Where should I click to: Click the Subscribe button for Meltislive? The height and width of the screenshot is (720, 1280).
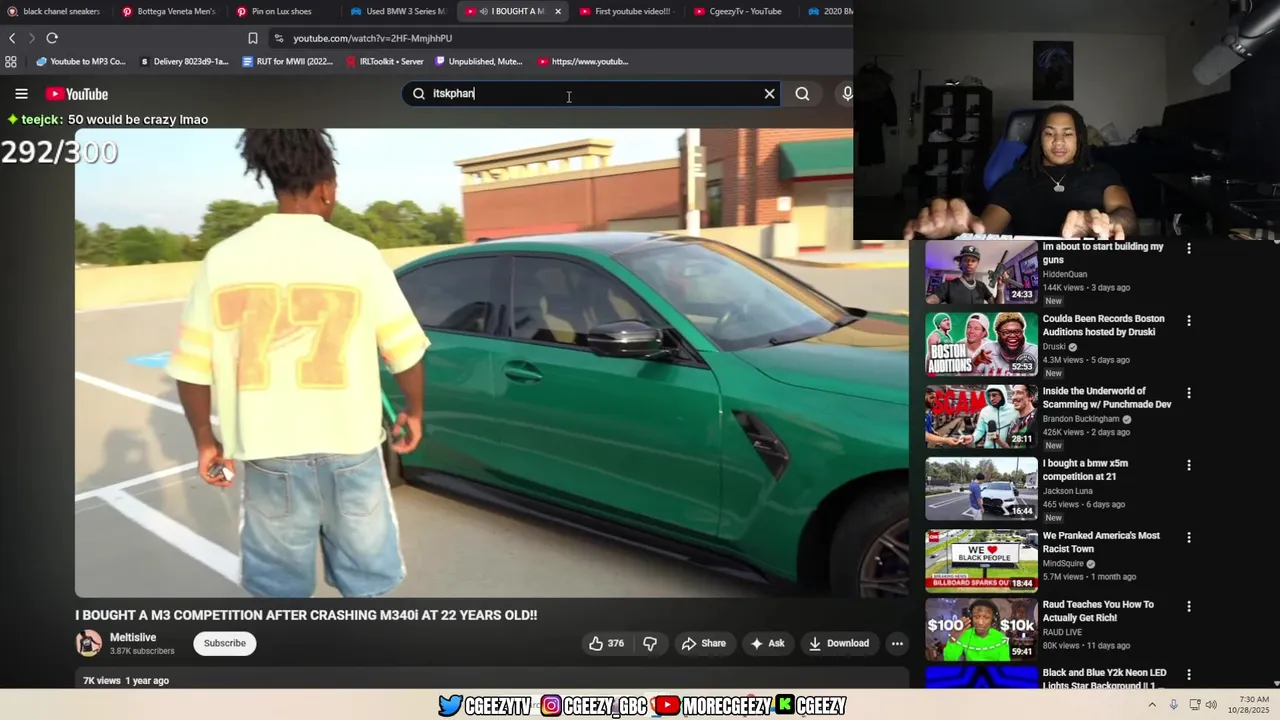coord(224,643)
